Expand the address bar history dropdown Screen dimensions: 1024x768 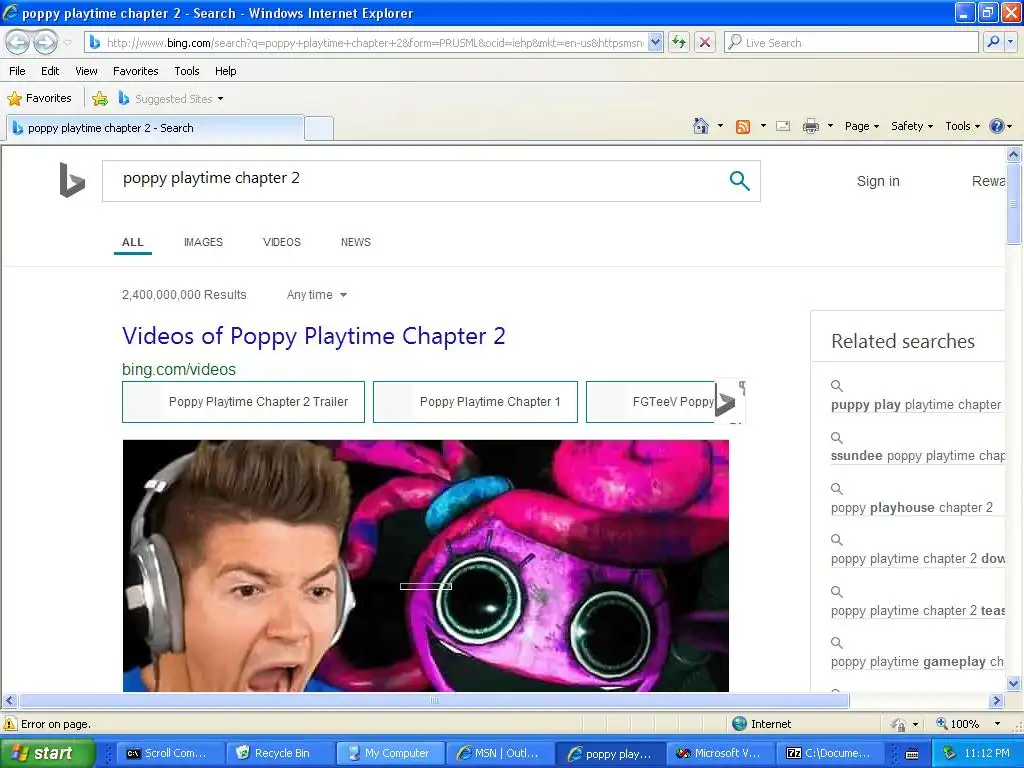pyautogui.click(x=656, y=42)
